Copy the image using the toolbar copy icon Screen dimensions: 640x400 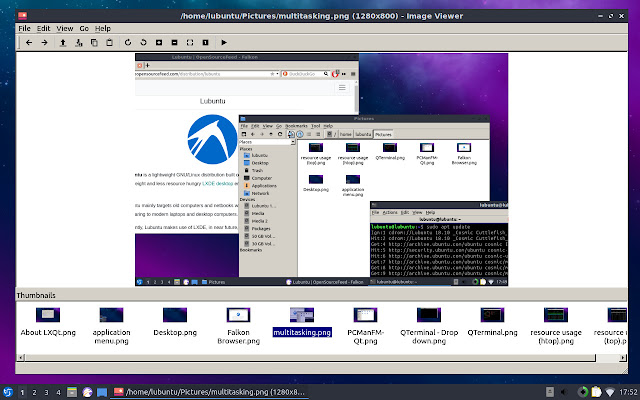pos(94,42)
